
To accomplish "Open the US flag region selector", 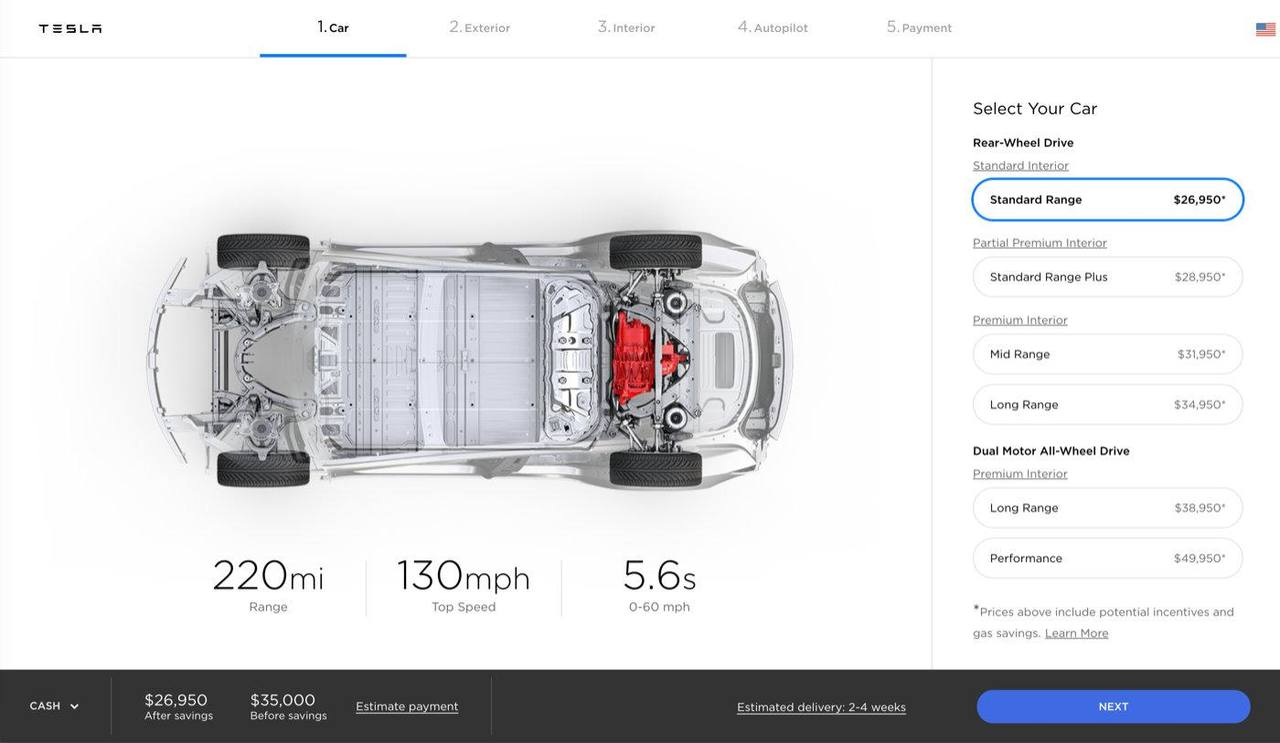I will (x=1265, y=29).
